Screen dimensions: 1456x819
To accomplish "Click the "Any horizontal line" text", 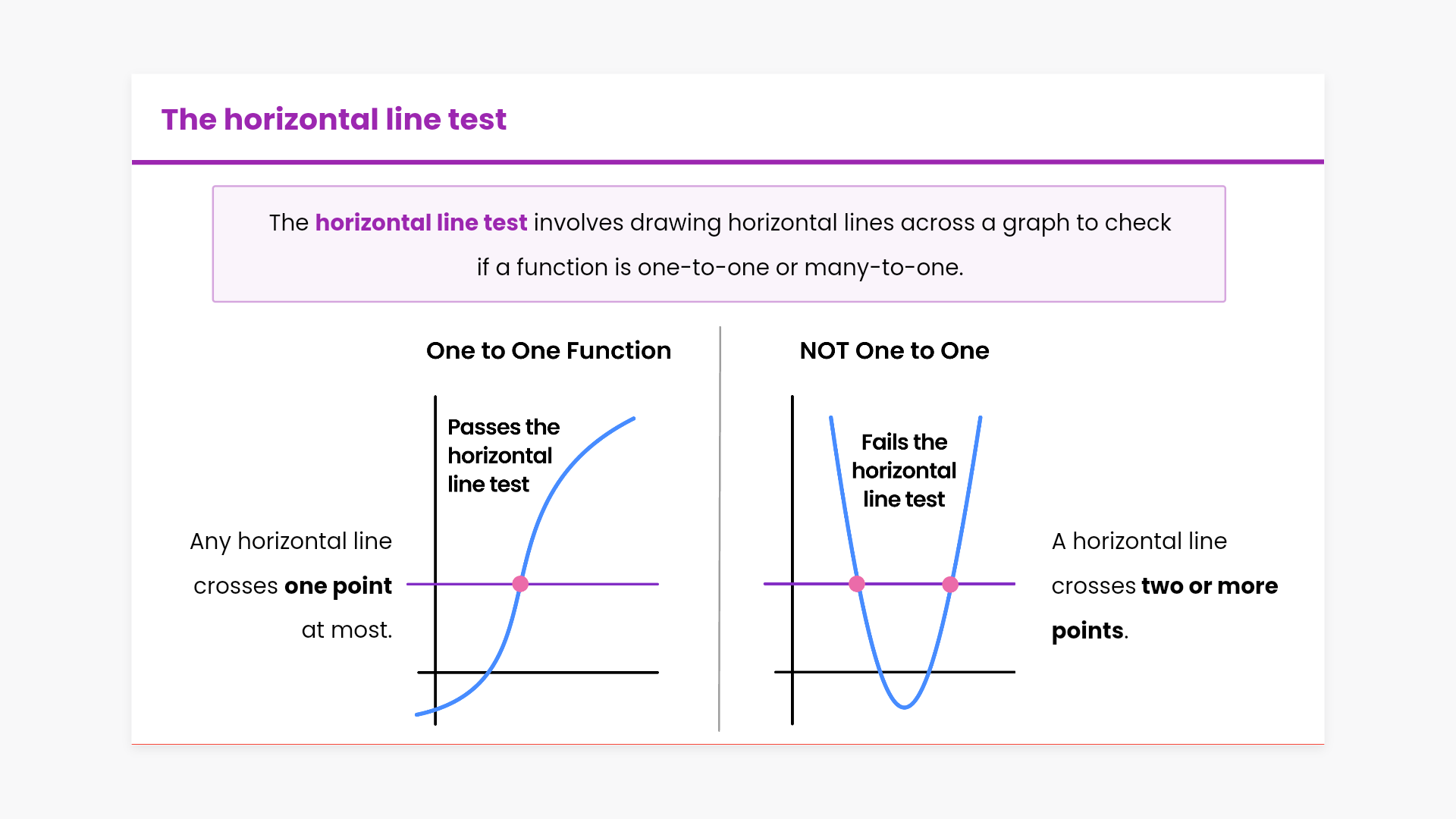I will click(x=290, y=541).
